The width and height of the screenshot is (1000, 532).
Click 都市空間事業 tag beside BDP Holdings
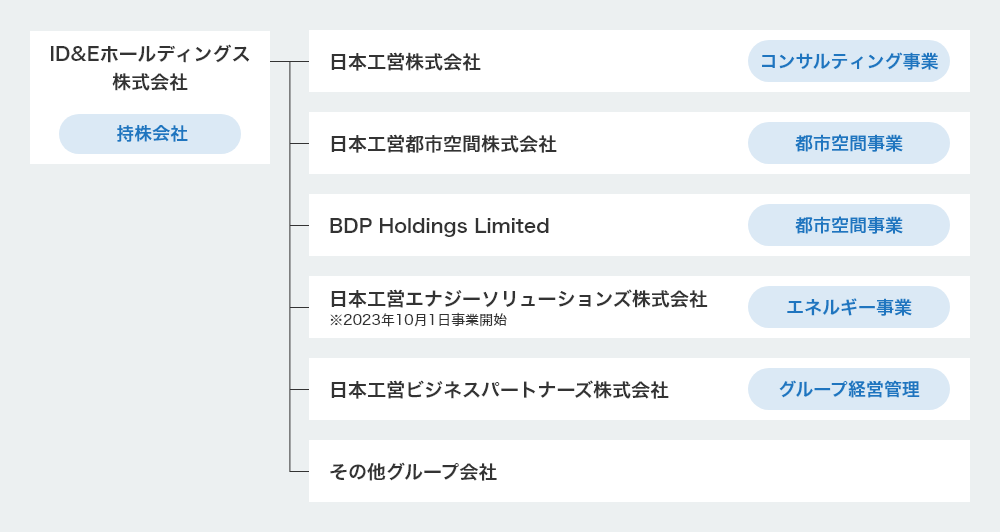pyautogui.click(x=849, y=225)
